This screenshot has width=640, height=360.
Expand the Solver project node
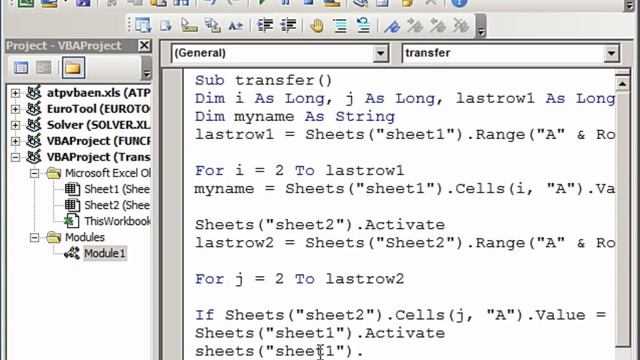click(15, 125)
